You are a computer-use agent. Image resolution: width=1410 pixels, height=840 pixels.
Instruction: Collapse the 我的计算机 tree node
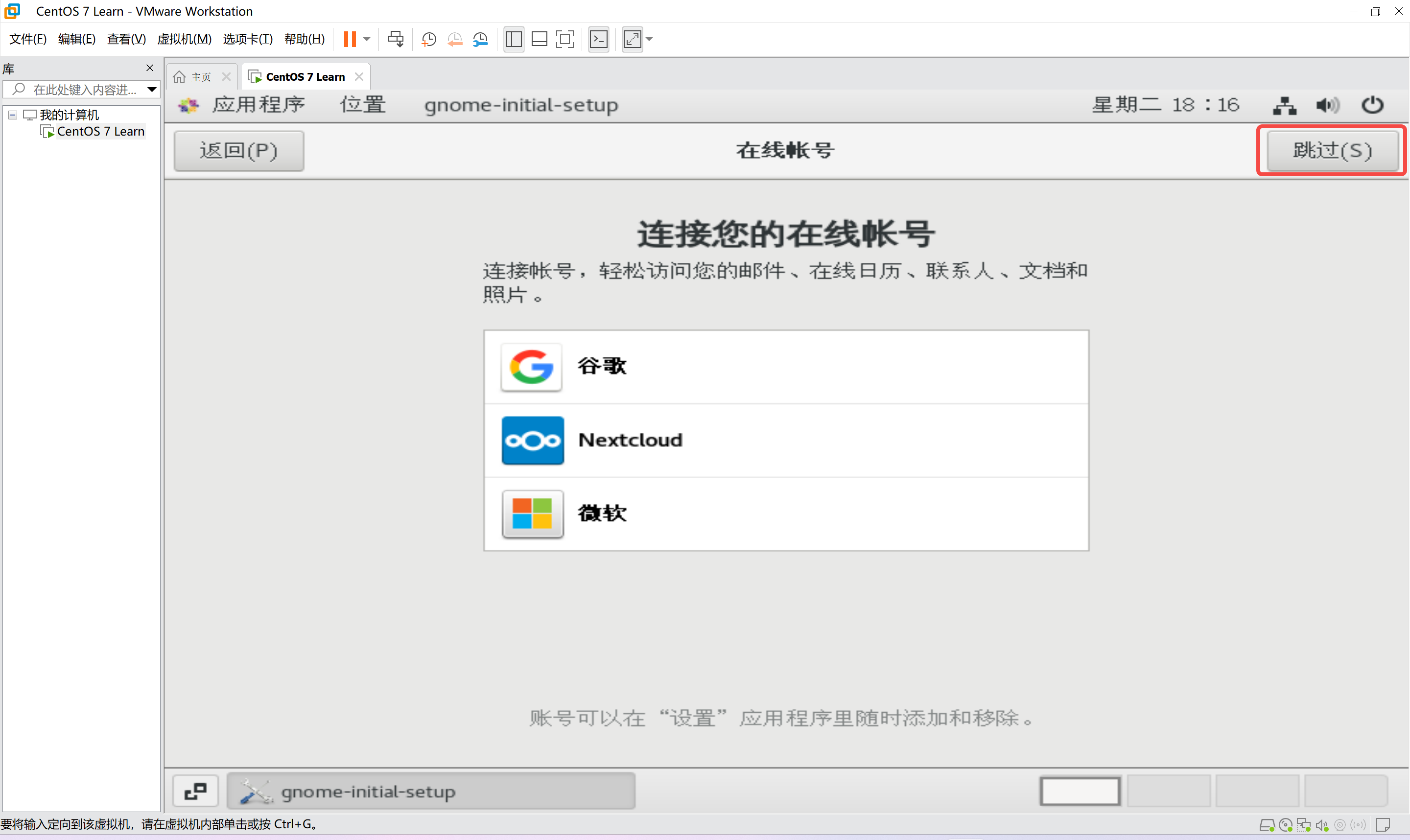[12, 115]
